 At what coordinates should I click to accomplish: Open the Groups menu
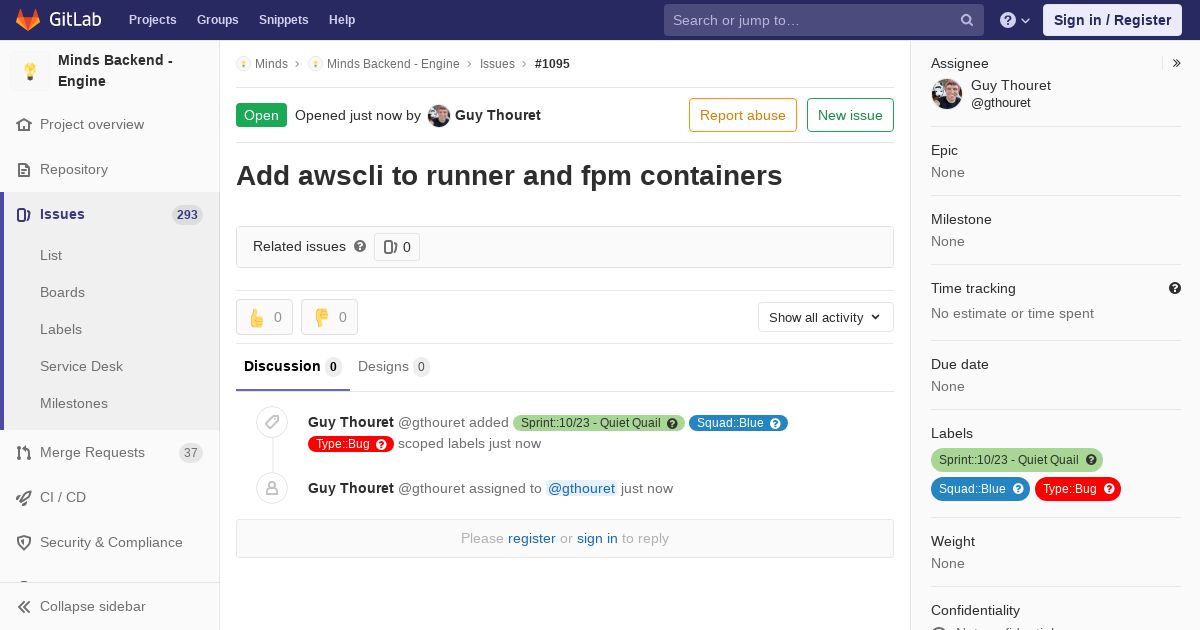218,20
